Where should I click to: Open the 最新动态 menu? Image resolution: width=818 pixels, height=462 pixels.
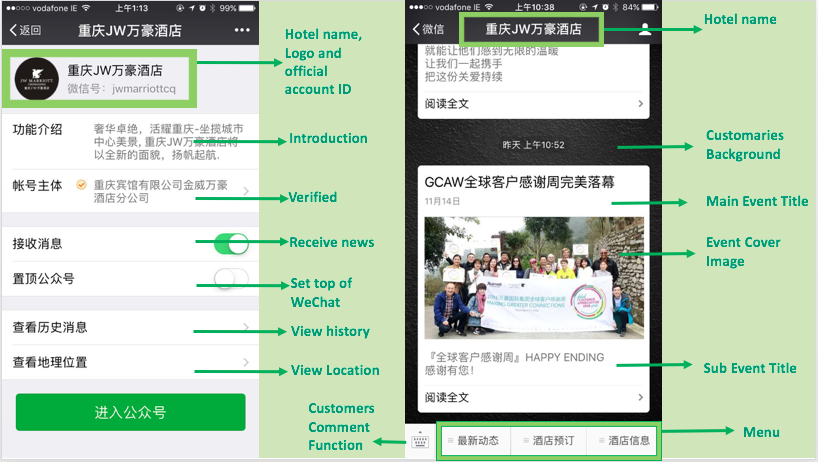pos(474,440)
